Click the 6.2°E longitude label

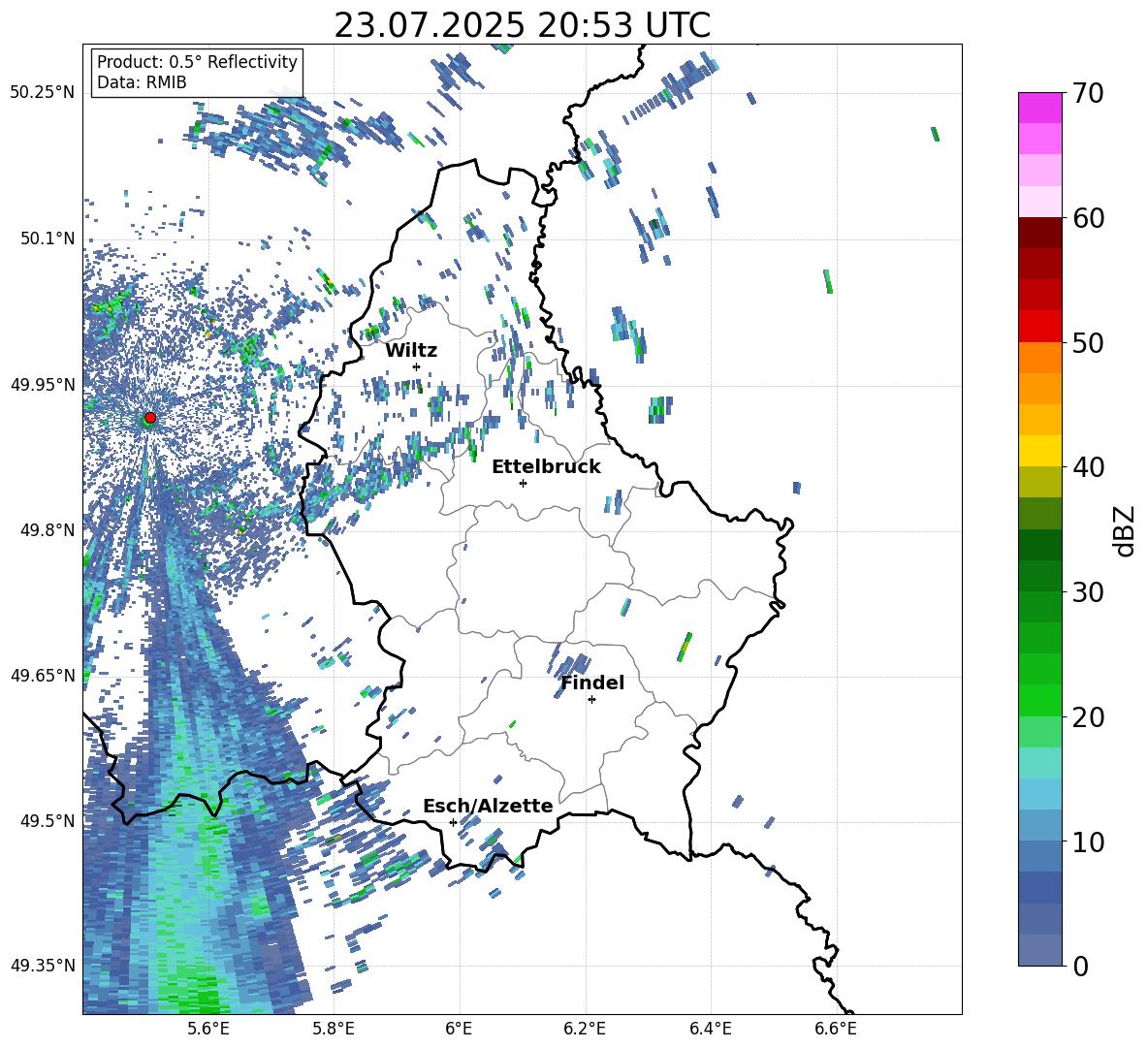click(585, 1029)
